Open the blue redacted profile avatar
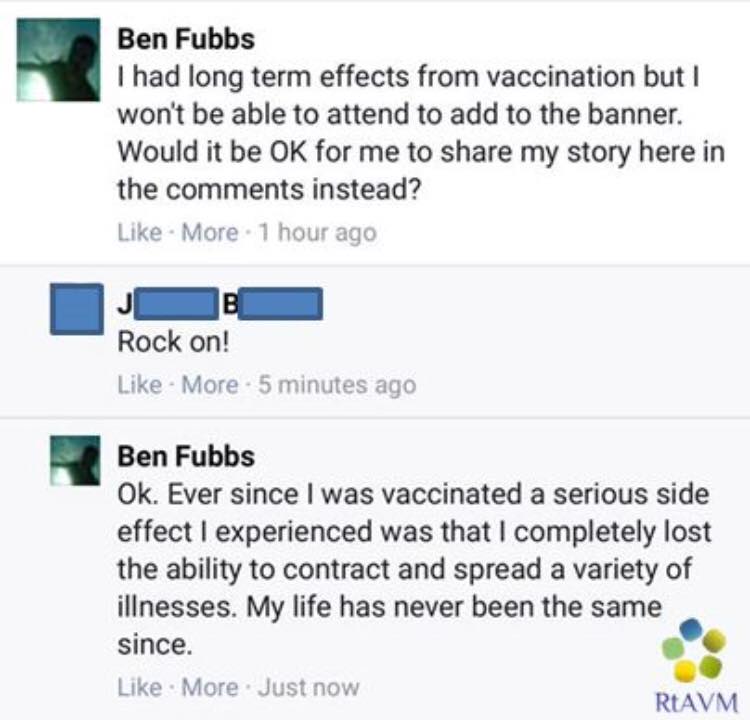 tap(77, 309)
